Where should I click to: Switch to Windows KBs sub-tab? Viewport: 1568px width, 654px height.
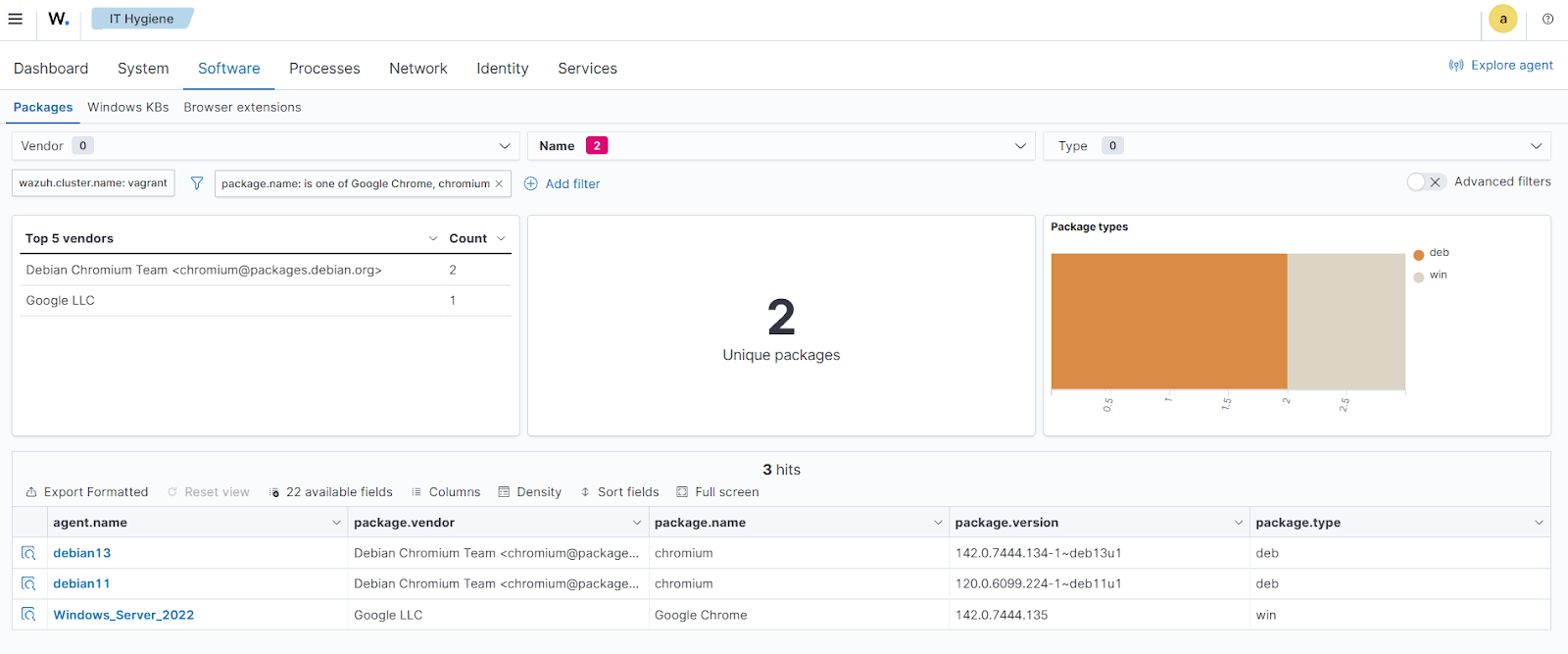click(x=128, y=108)
